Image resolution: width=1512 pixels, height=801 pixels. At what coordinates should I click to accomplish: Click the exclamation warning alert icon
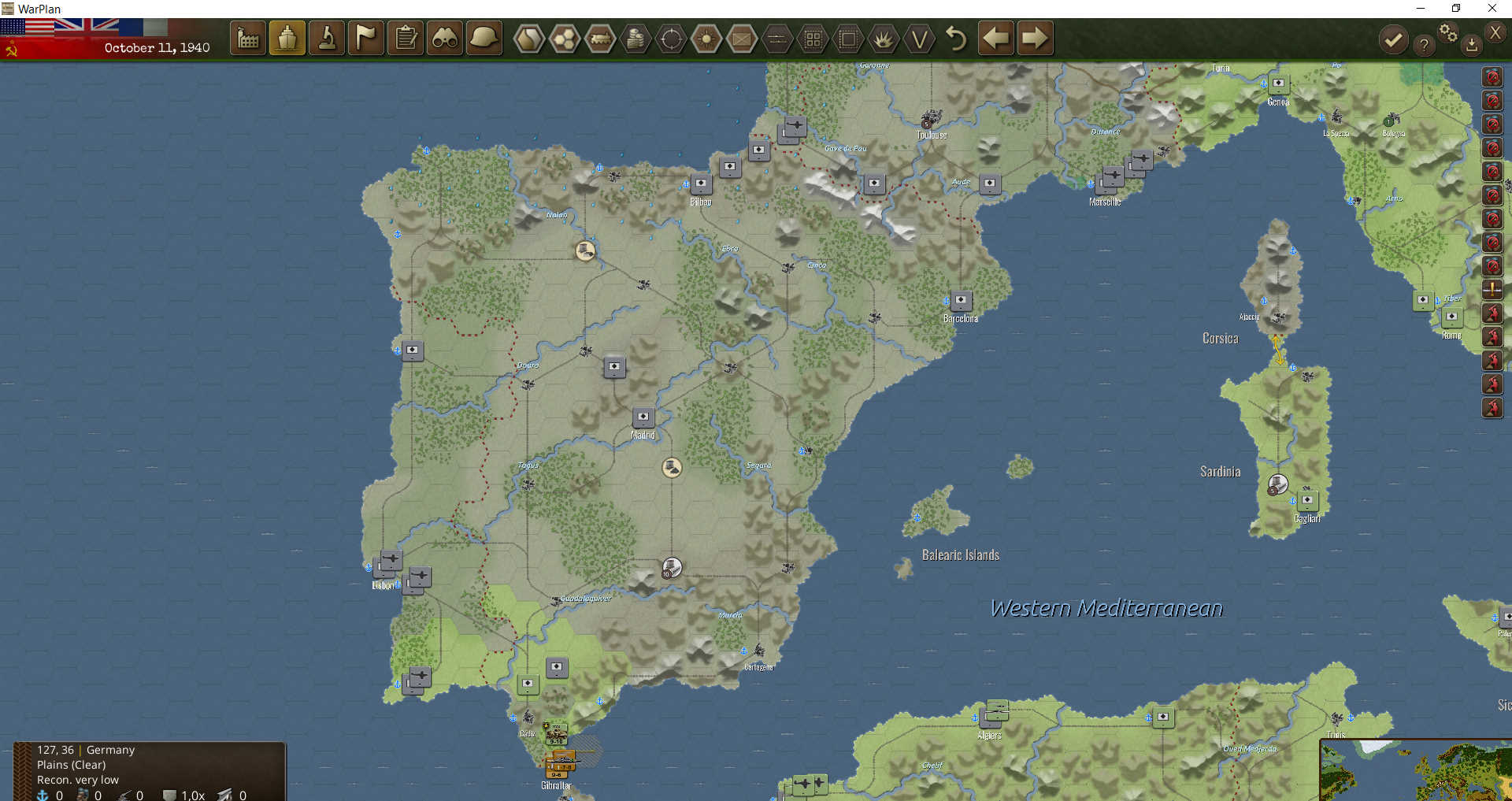[x=1492, y=289]
